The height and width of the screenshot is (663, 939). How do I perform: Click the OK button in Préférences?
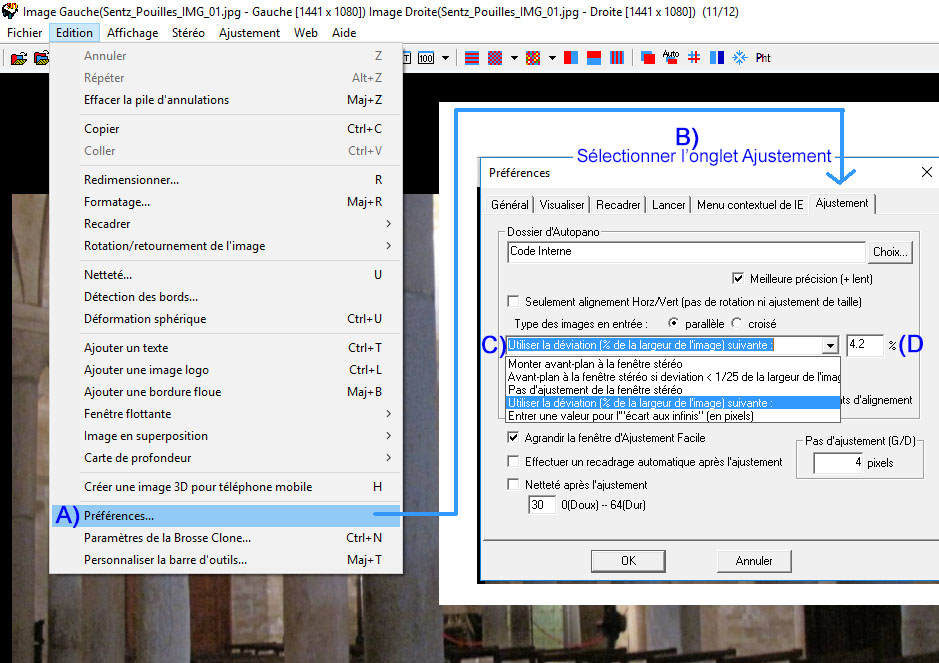[628, 561]
